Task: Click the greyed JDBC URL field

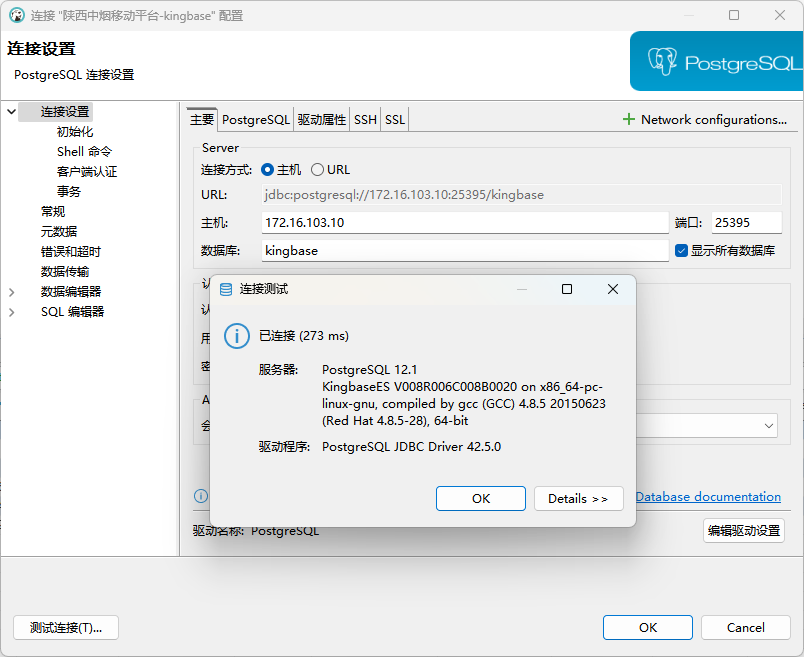Action: pos(521,195)
